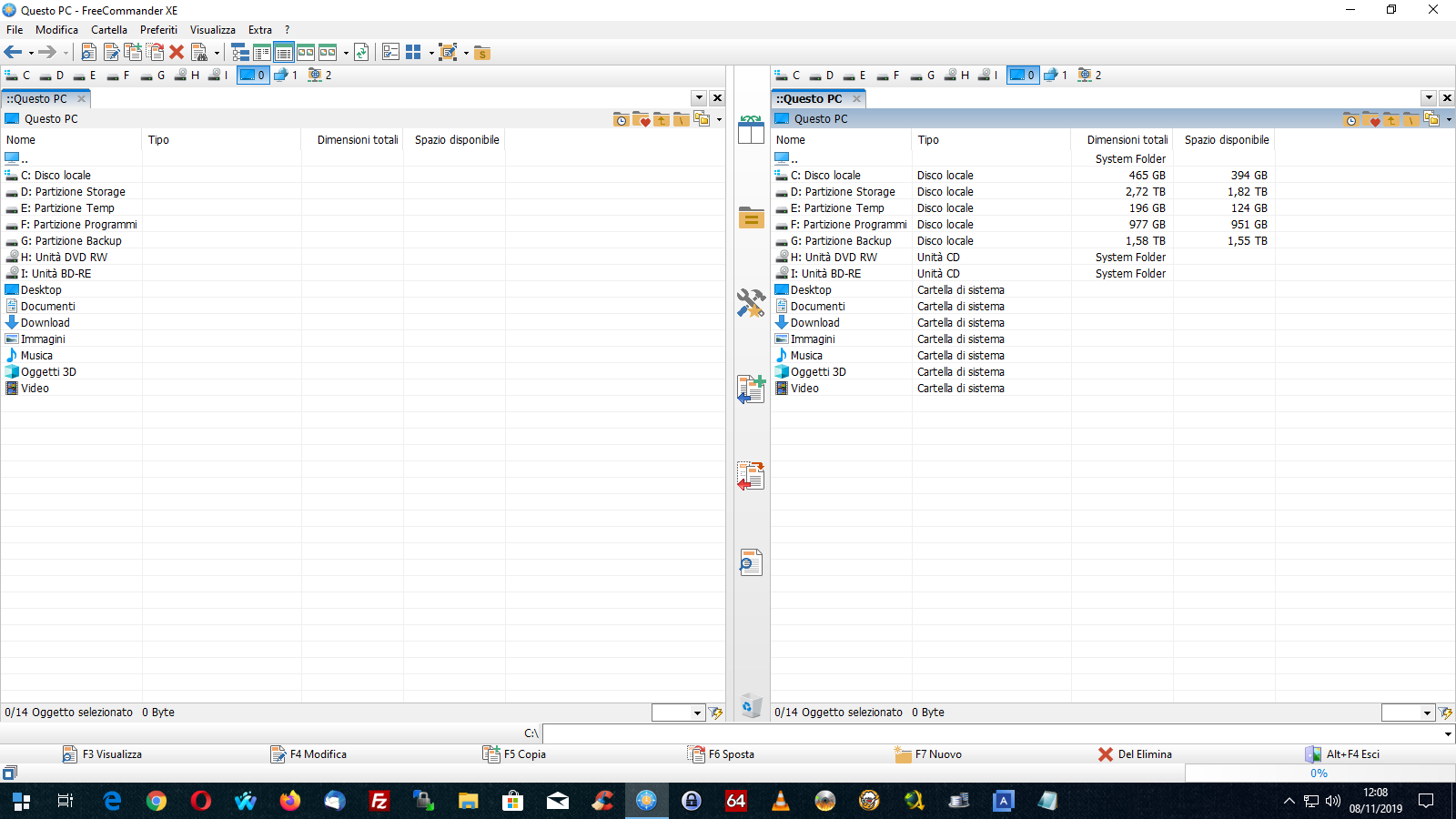Viewport: 1456px width, 819px height.
Task: Switch to Details view mode in toolbar
Action: 284,53
